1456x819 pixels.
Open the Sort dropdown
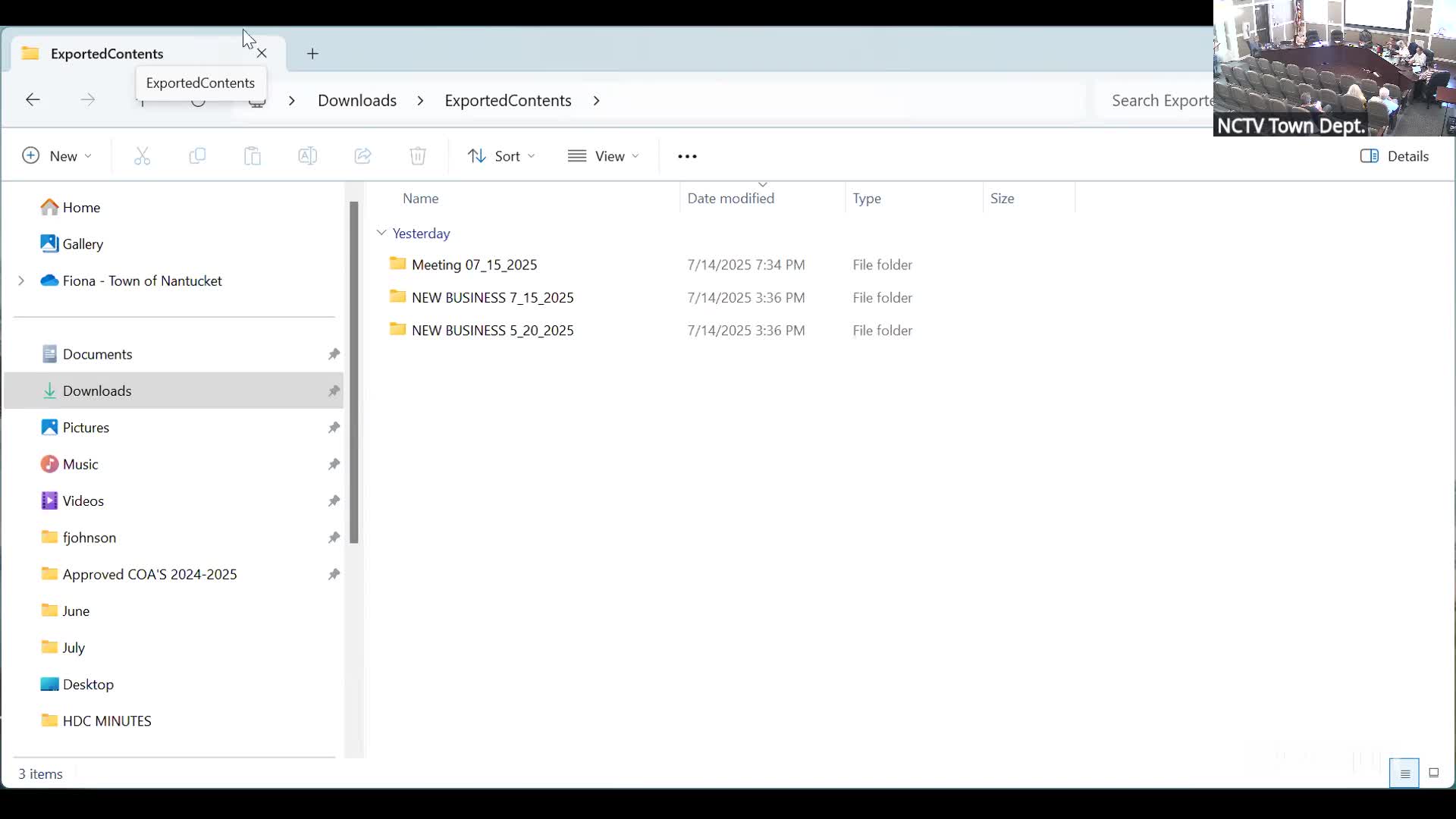tap(501, 156)
